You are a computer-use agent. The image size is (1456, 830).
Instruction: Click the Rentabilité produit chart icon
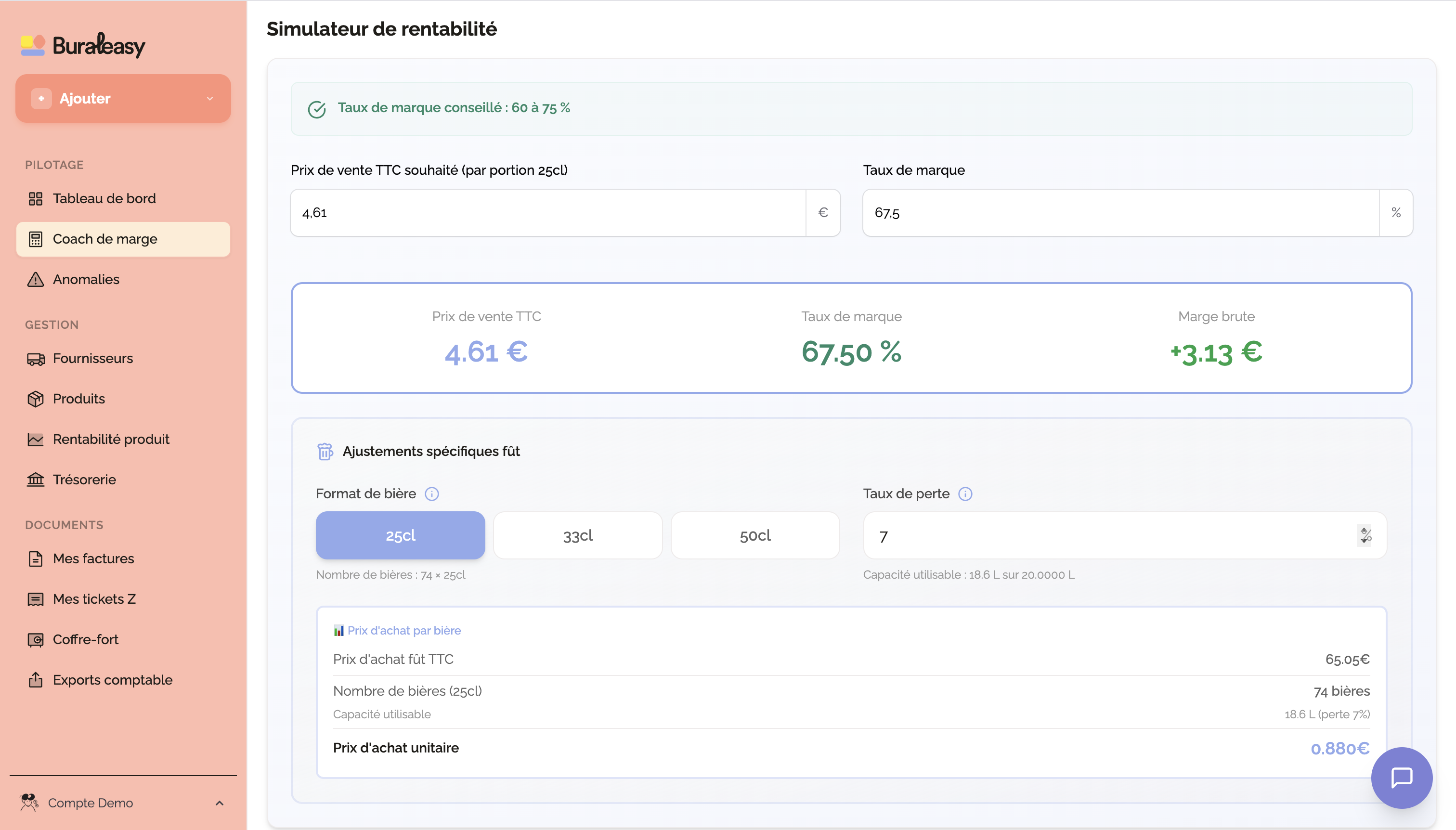(x=35, y=440)
